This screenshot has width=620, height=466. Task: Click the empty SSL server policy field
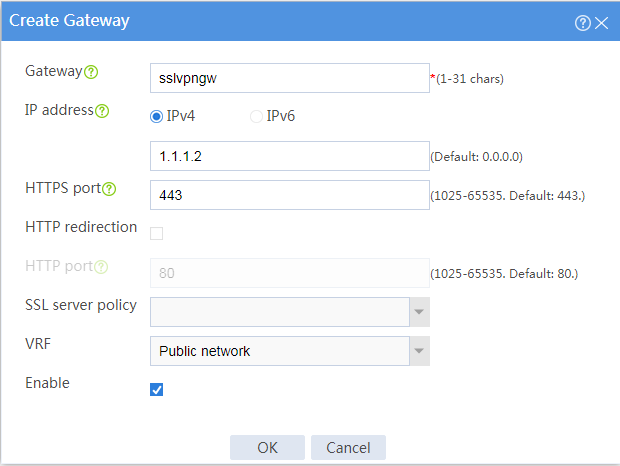pyautogui.click(x=280, y=312)
